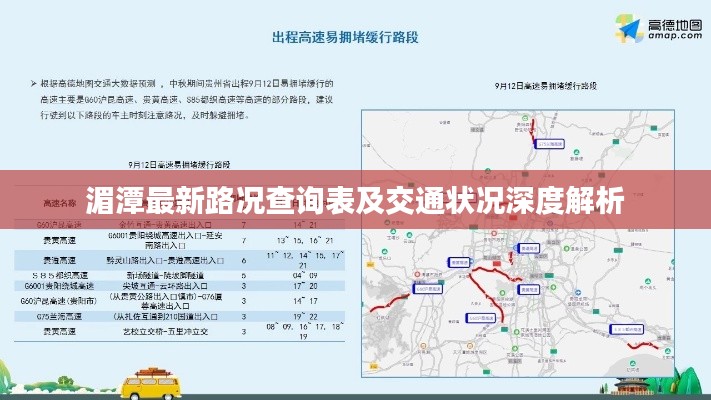The height and width of the screenshot is (400, 711).
Task: Select the 艺校立交桥-五里冲立交 segment cell
Action: pos(165,332)
